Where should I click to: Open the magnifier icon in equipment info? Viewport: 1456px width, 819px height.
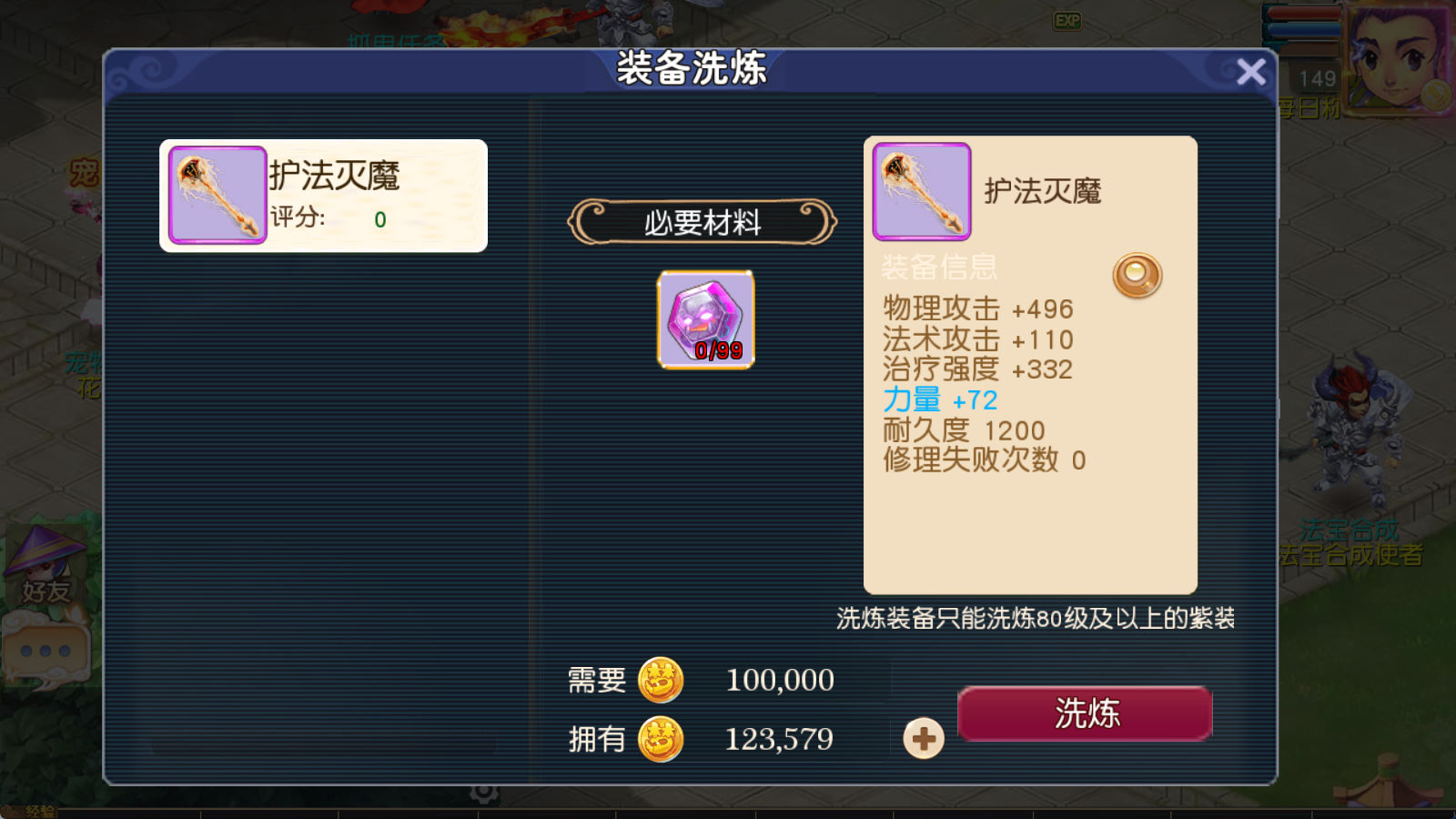point(1137,276)
